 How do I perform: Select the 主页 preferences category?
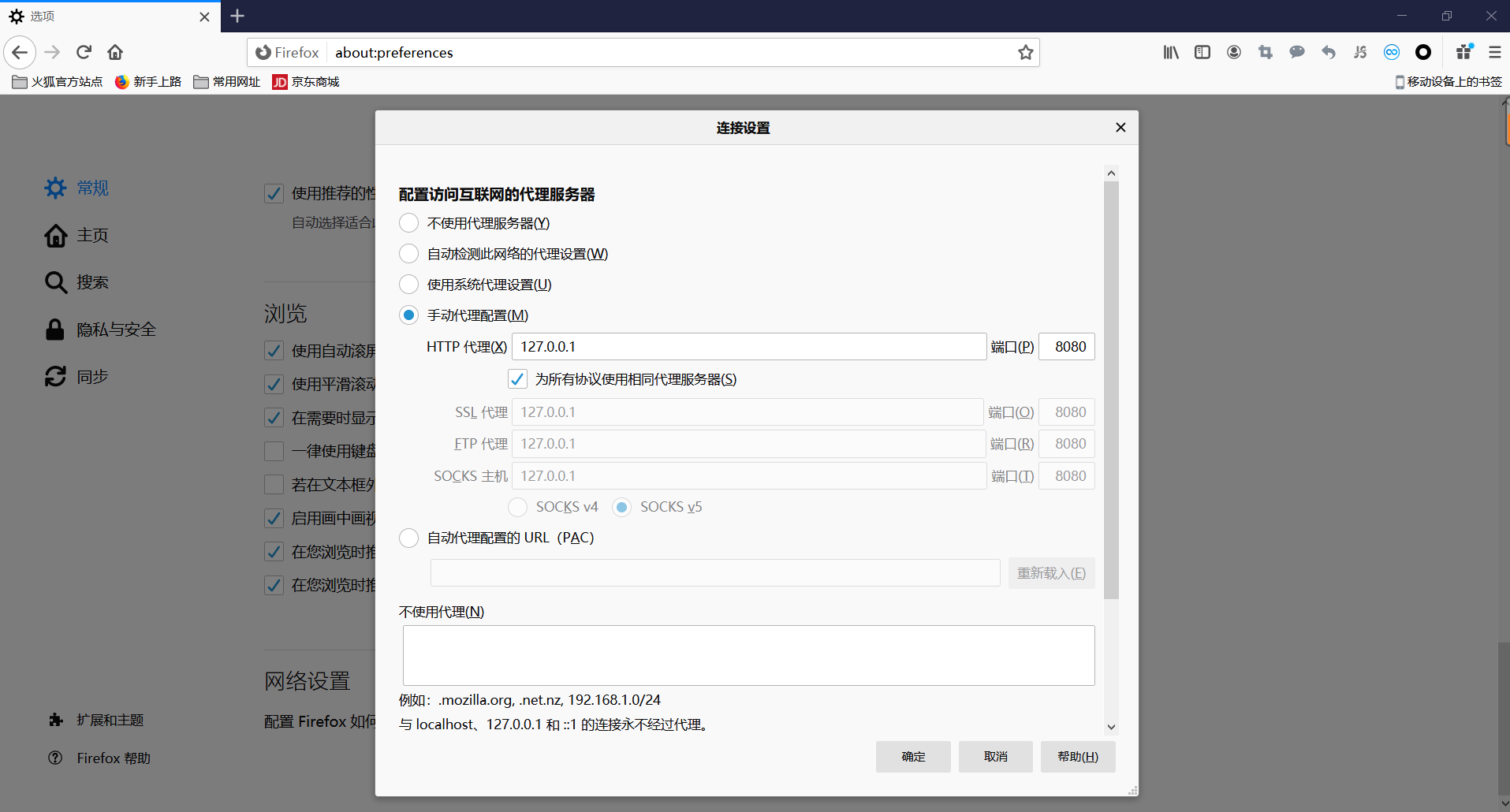(x=76, y=235)
